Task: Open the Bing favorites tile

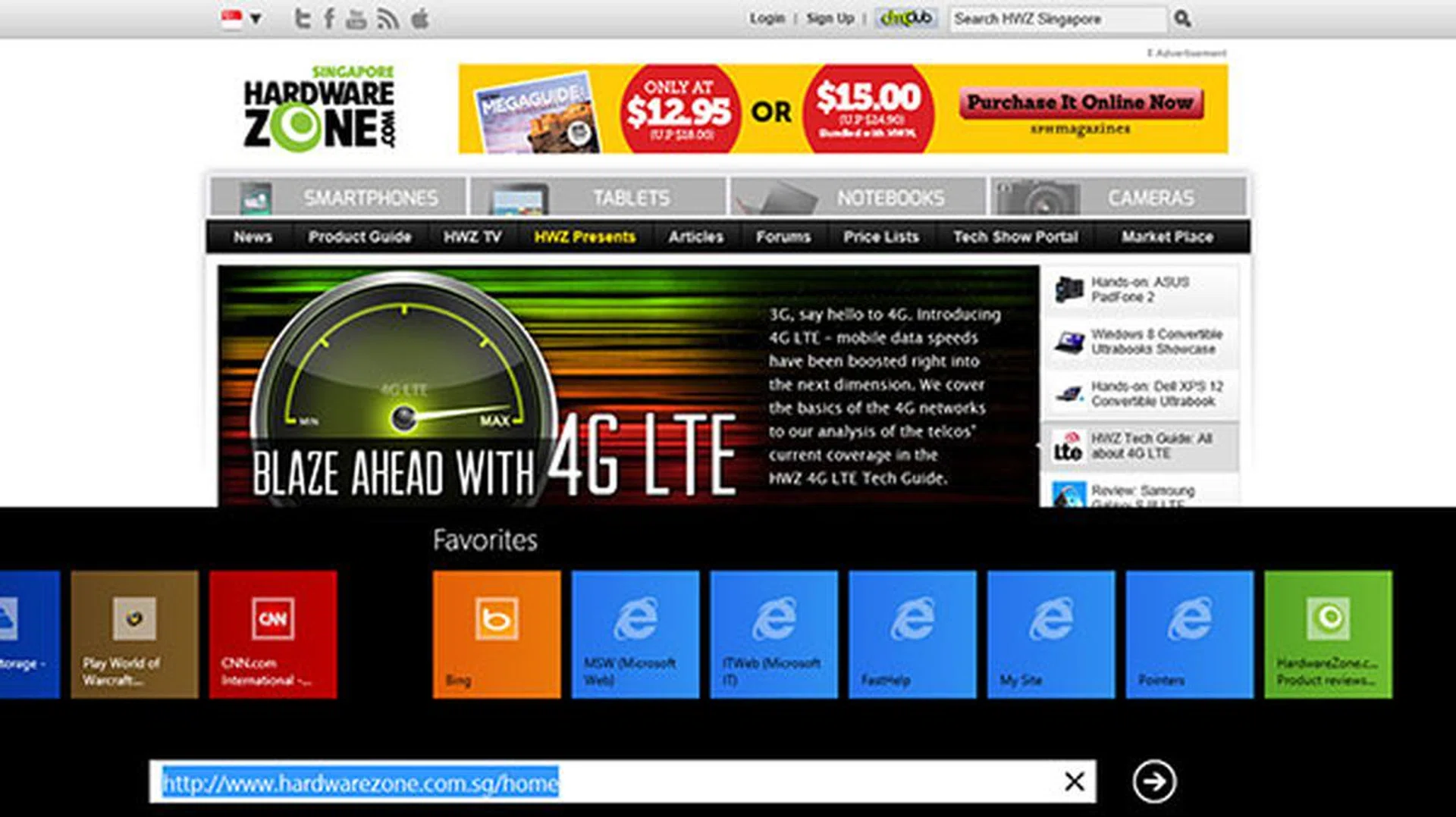Action: click(496, 634)
